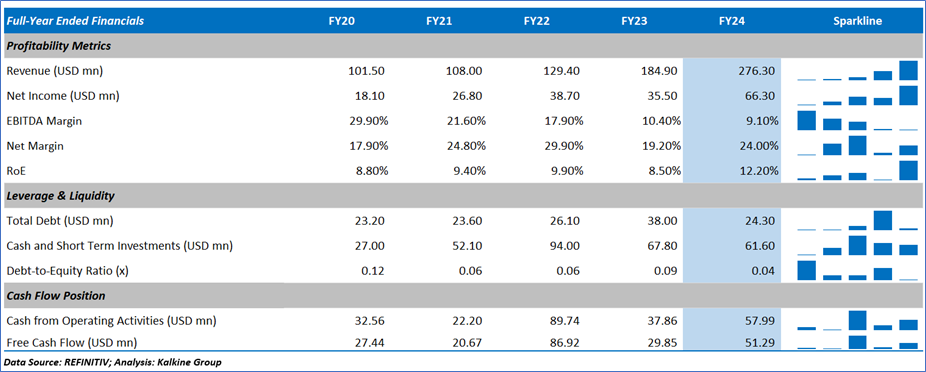
Task: Click the FY22 Free Cash Flow value 86.92
Action: (x=565, y=342)
